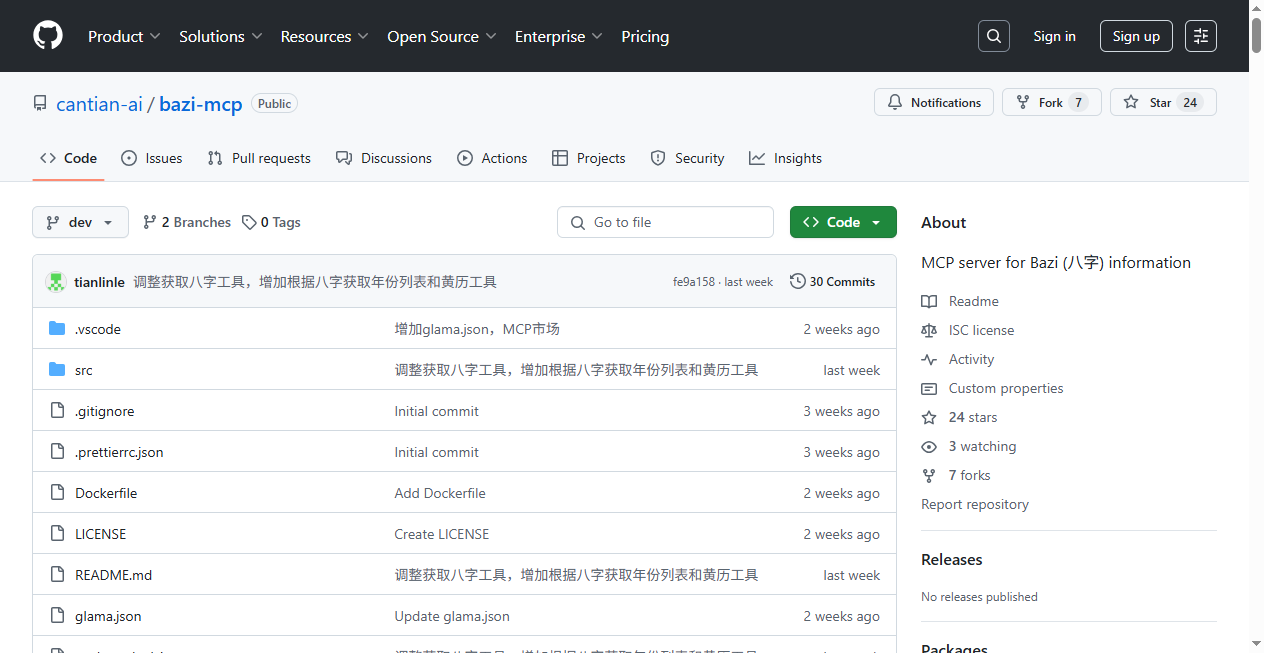Switch to the Code tab

click(68, 158)
